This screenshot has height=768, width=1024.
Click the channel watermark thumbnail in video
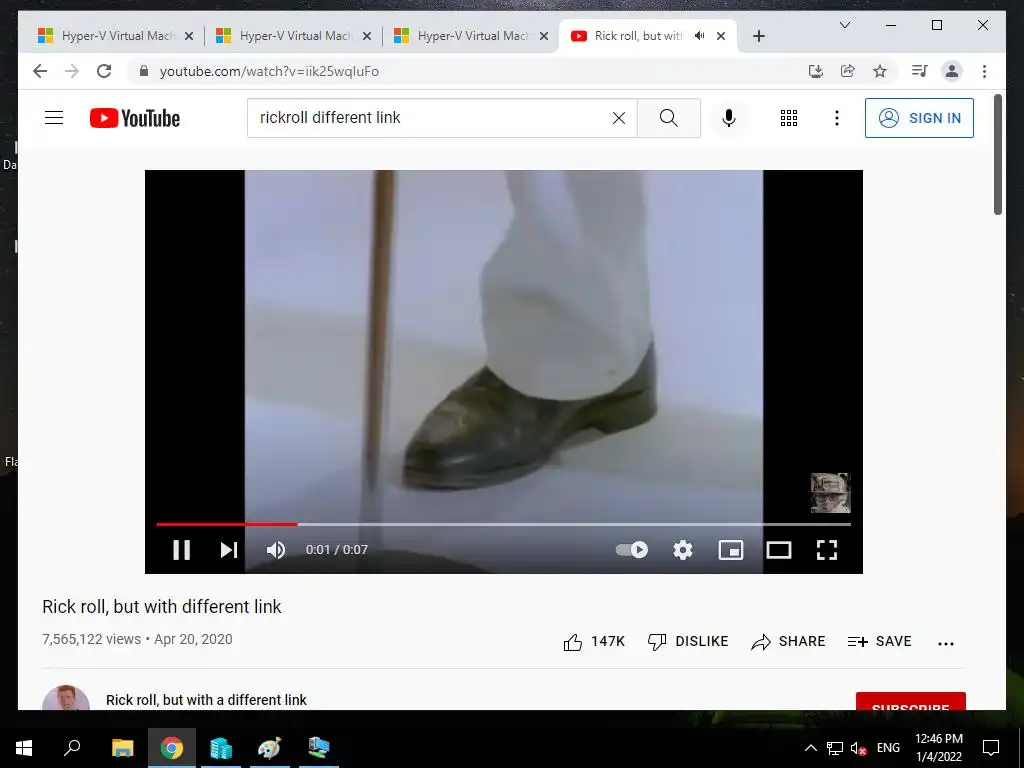click(x=830, y=493)
